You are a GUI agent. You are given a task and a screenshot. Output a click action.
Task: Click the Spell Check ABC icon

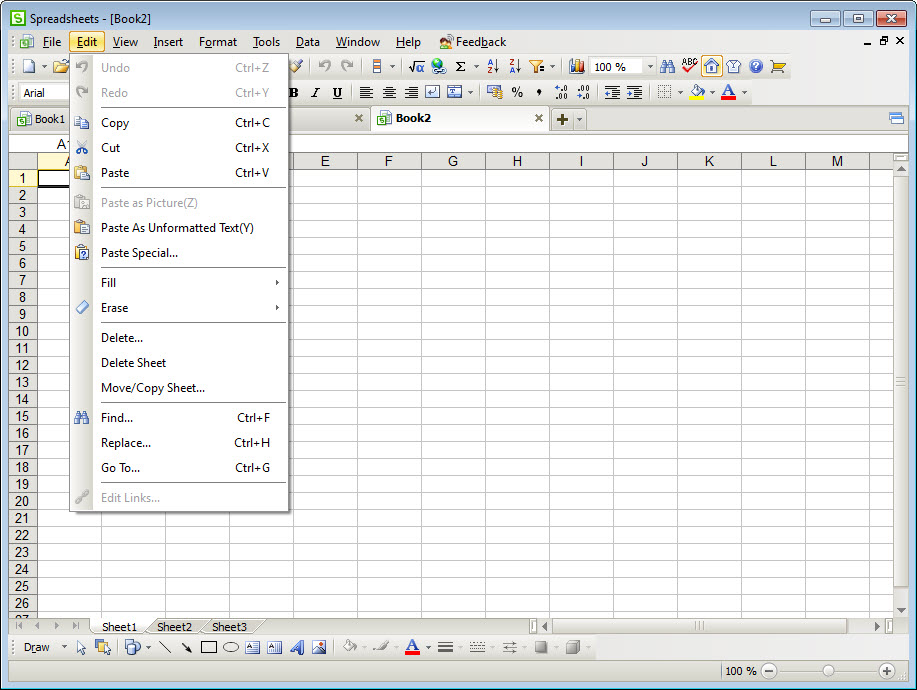tap(689, 67)
